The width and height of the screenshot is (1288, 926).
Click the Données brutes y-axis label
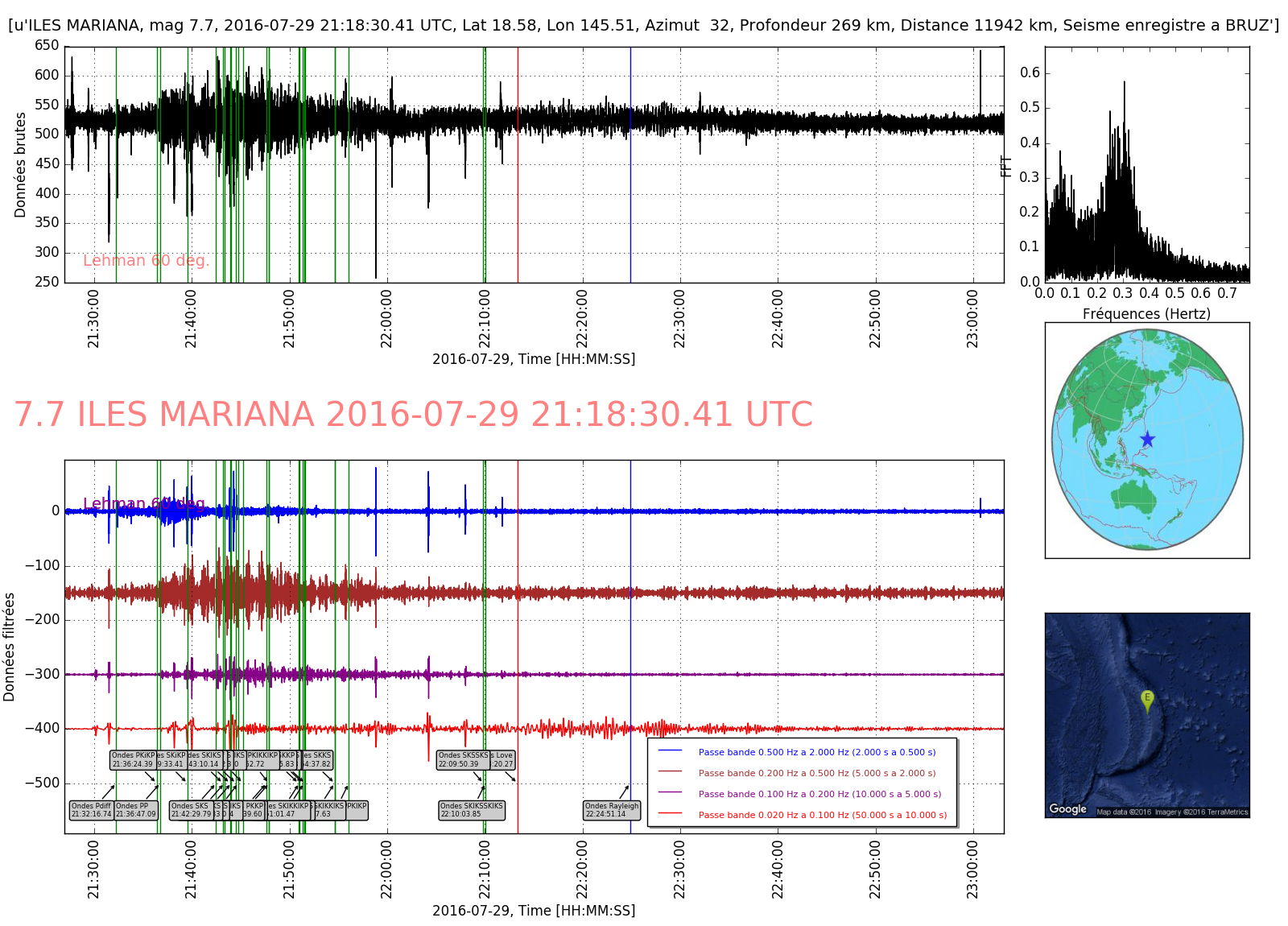point(20,165)
